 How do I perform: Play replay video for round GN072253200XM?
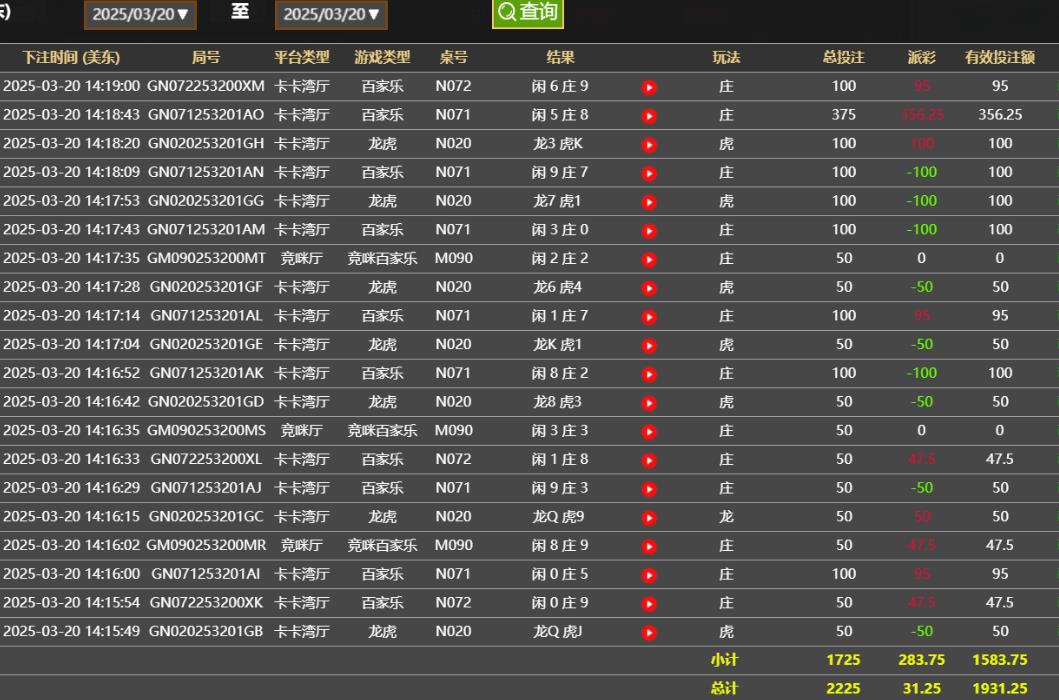pos(649,87)
